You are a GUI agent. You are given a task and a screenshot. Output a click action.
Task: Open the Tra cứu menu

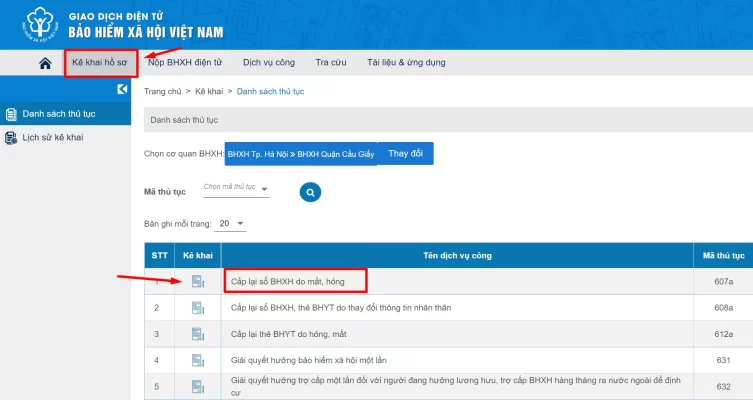point(330,62)
